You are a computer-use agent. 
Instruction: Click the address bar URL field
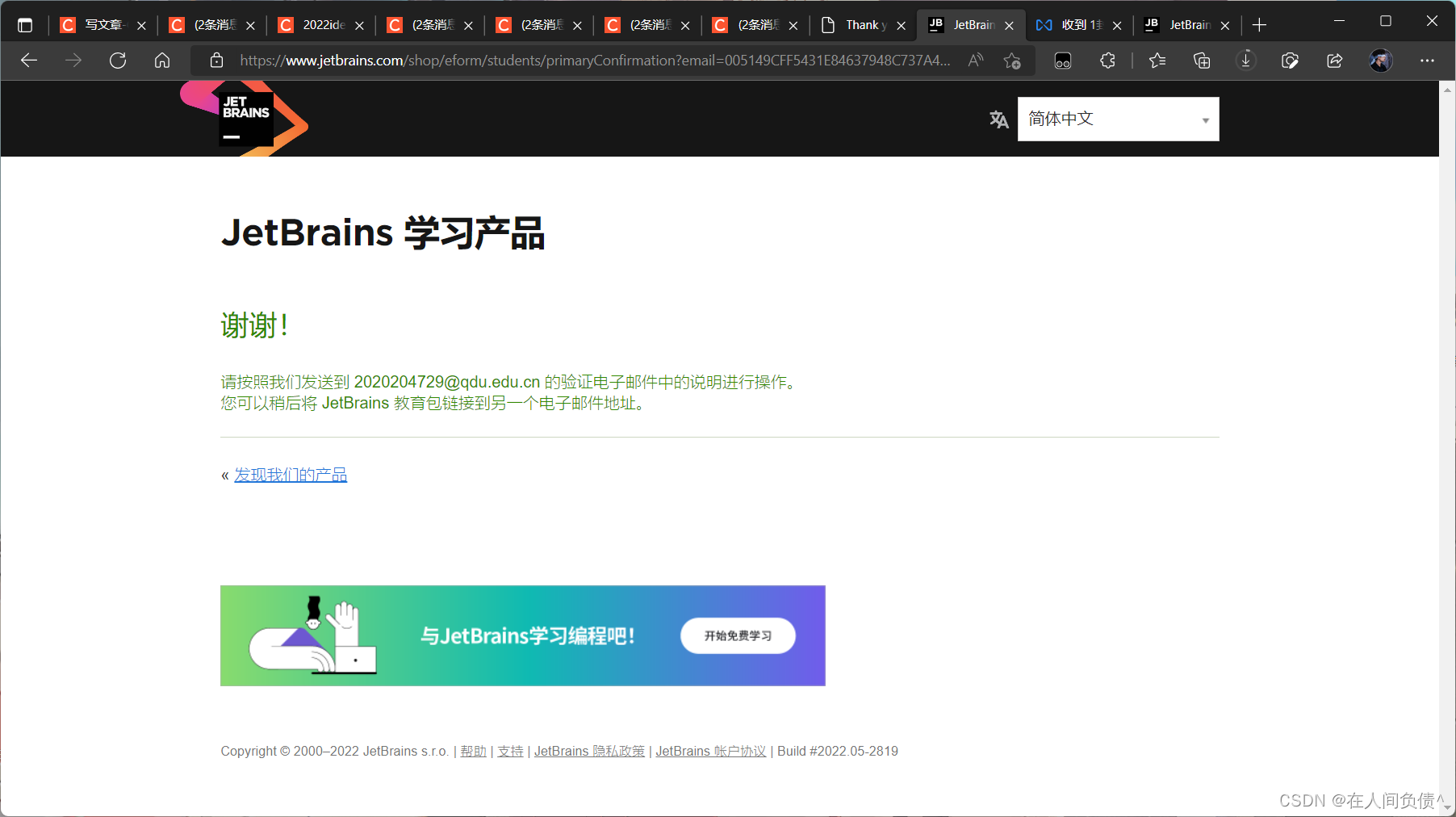594,61
